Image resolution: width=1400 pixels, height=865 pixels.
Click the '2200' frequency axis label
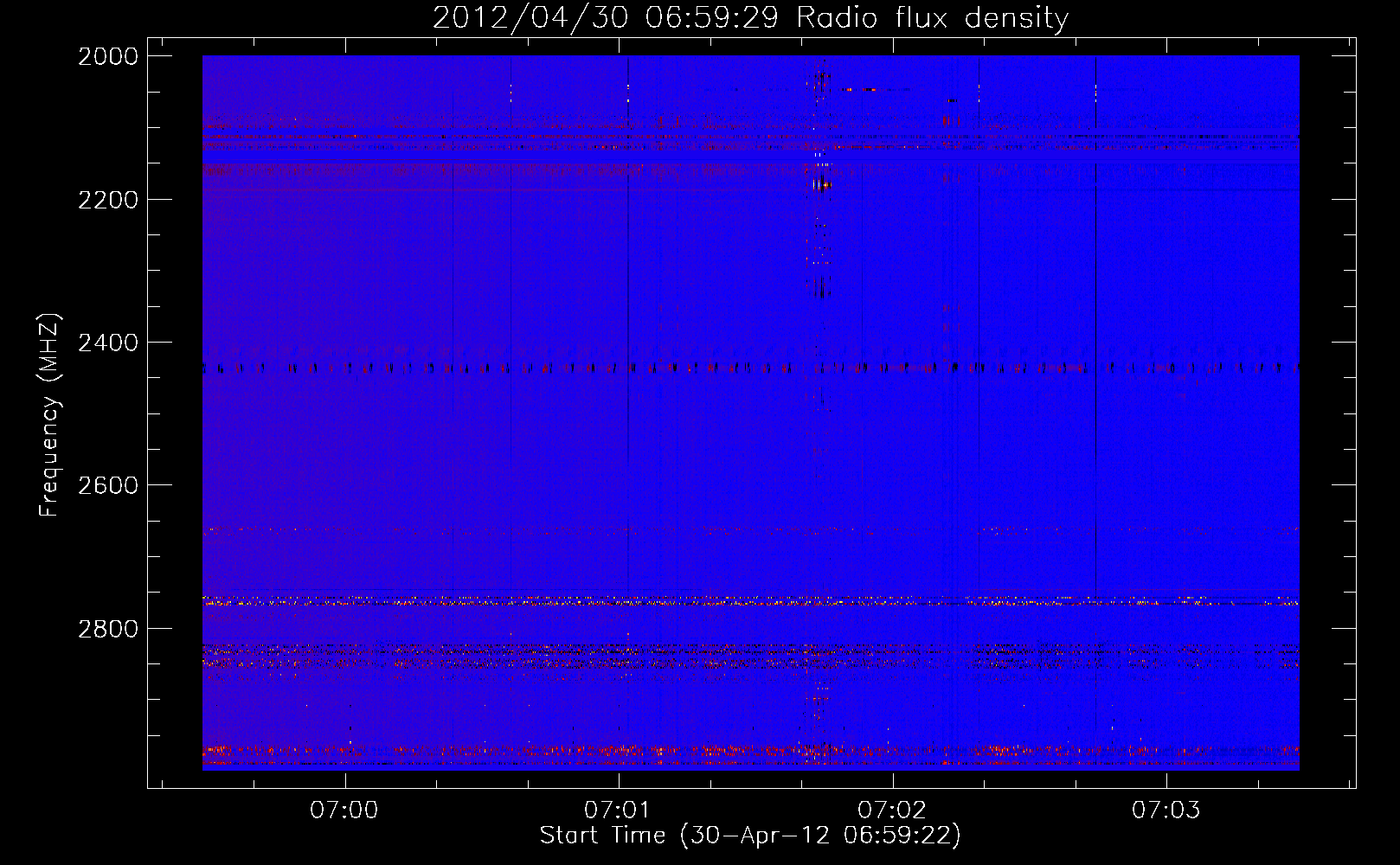[x=108, y=200]
